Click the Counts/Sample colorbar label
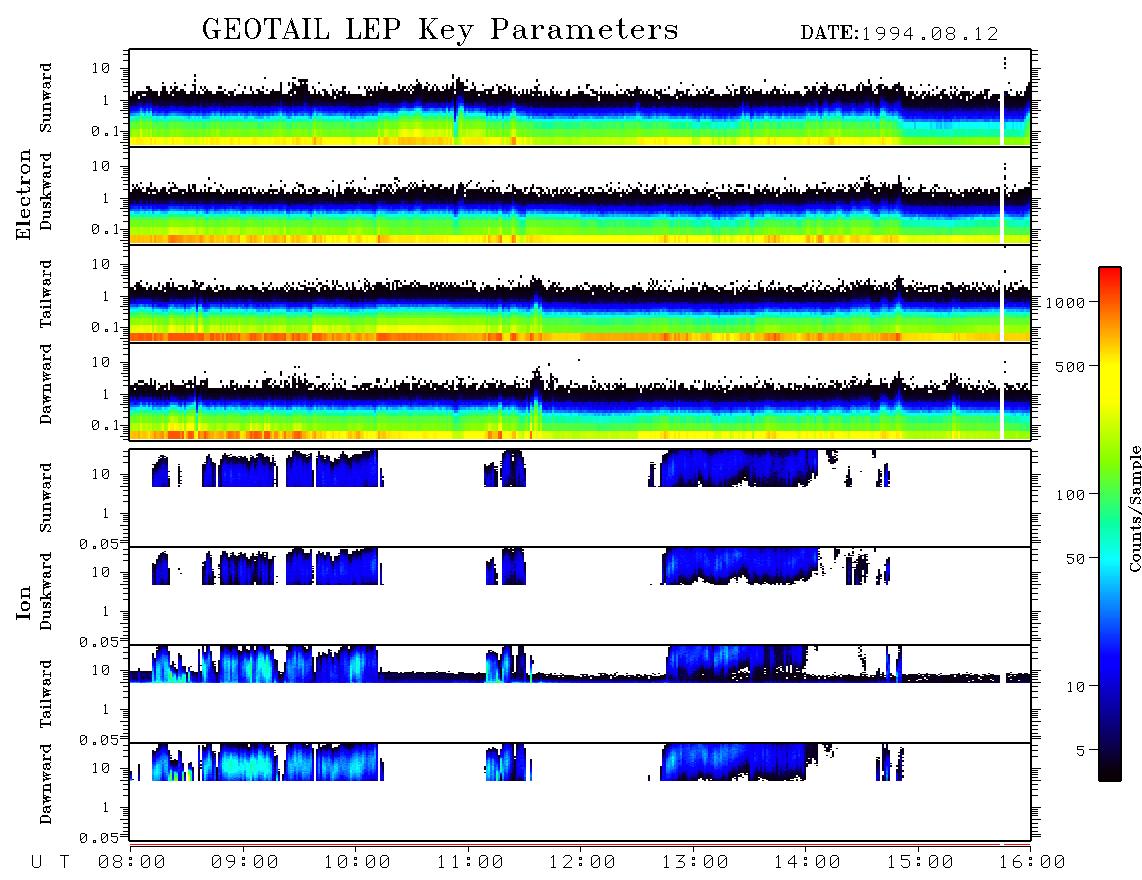The height and width of the screenshot is (880, 1142). point(1134,508)
